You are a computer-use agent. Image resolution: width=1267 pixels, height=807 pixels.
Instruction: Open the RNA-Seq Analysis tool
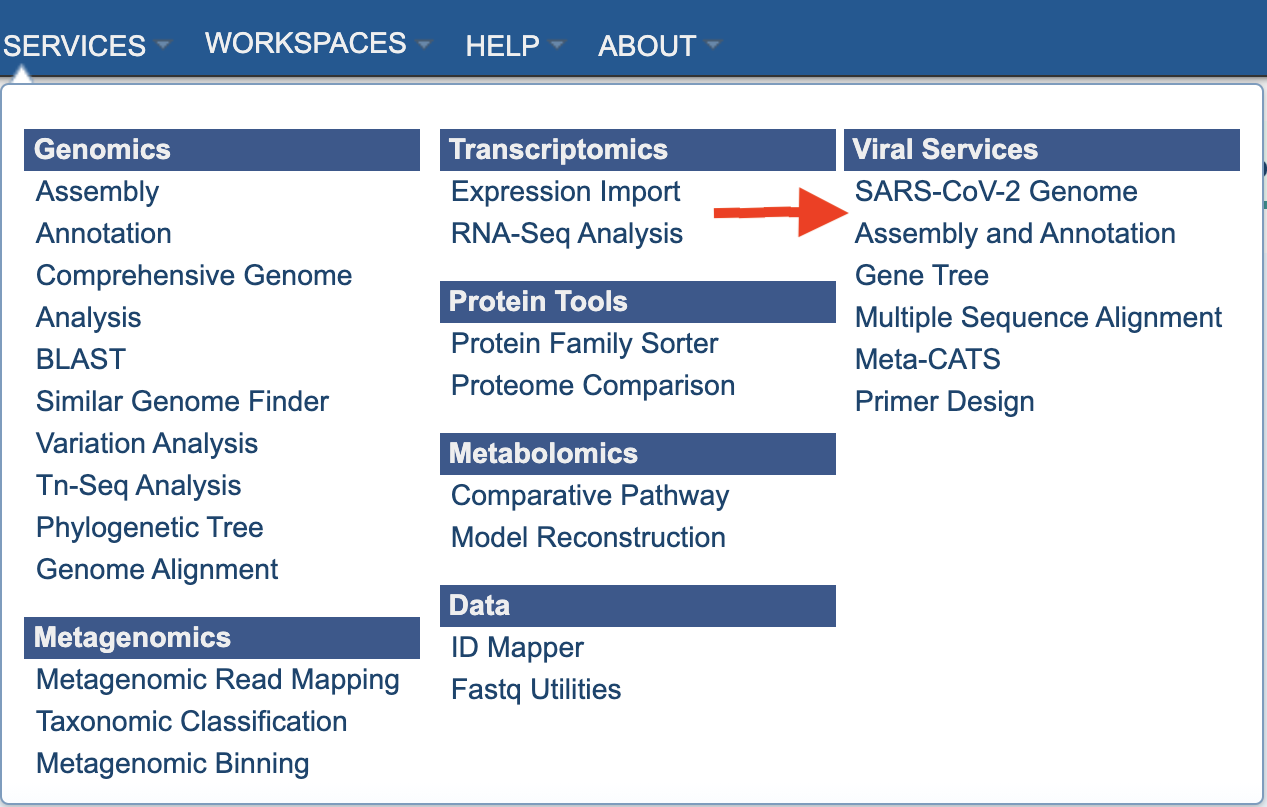click(567, 233)
